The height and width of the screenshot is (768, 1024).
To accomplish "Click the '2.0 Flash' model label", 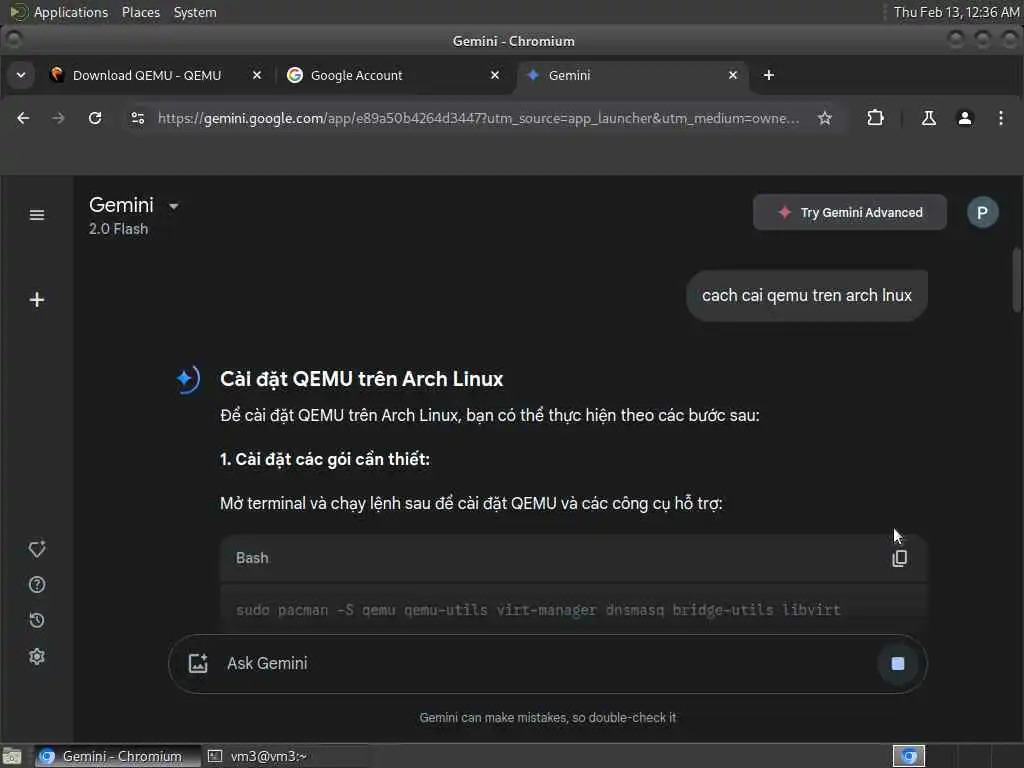I will [x=118, y=229].
